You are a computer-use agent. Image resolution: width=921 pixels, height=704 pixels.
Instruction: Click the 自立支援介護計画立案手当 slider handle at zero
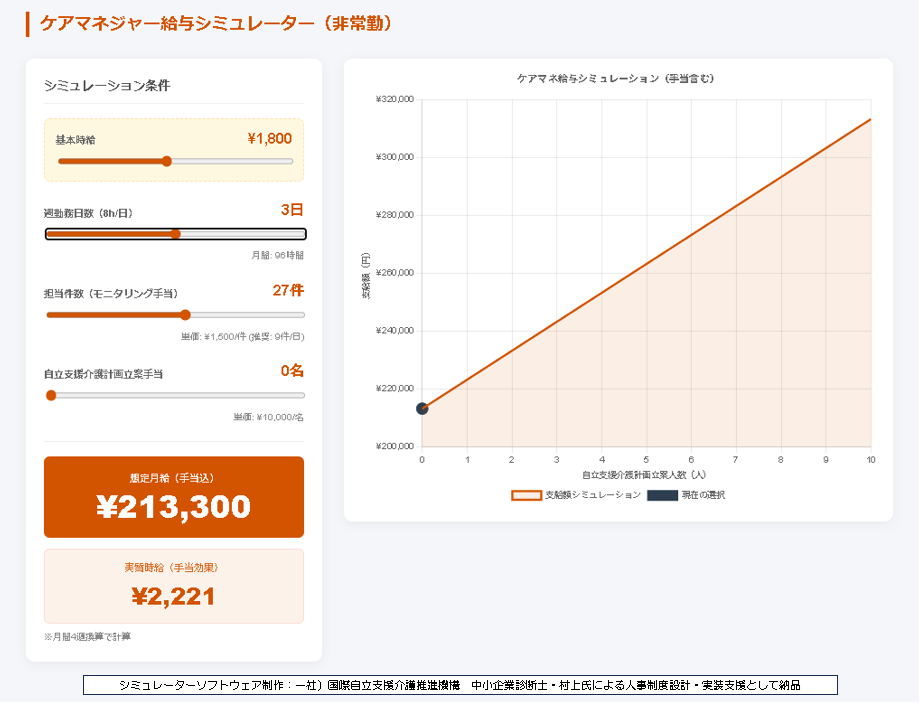[x=51, y=396]
